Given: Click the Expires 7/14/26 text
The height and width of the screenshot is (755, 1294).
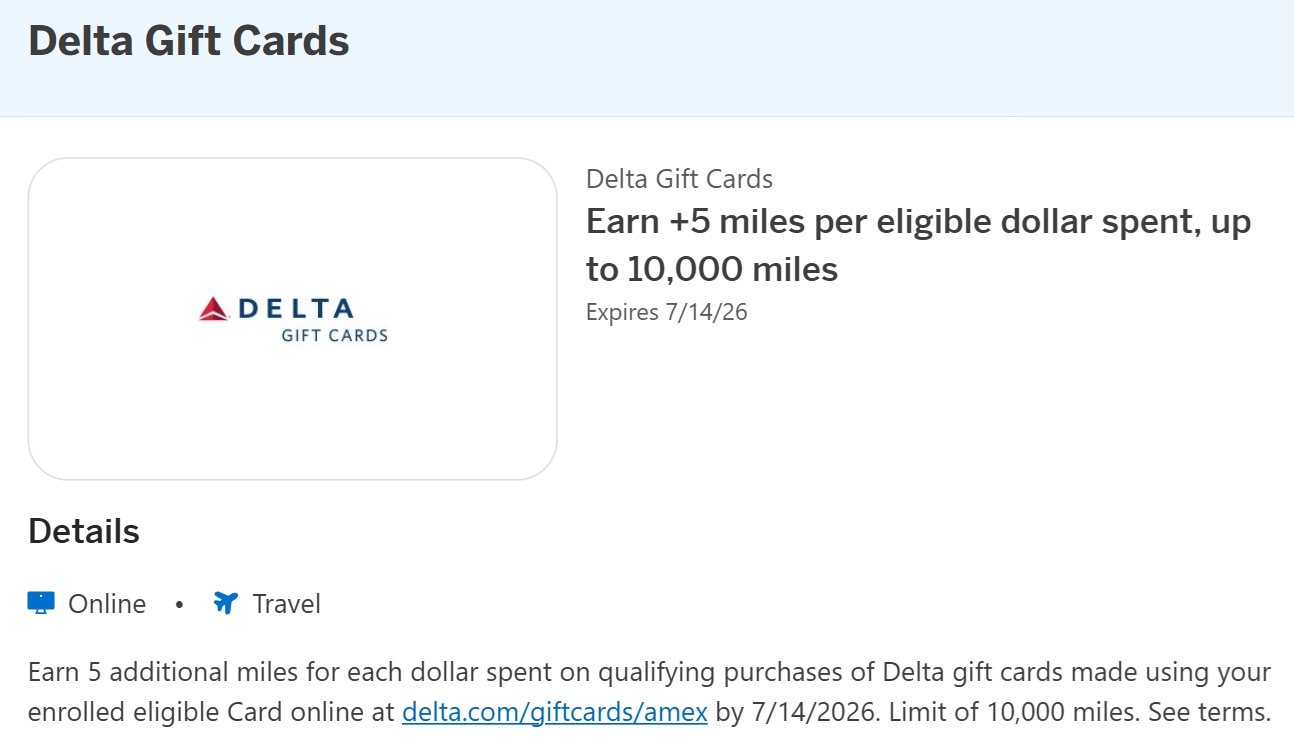Looking at the screenshot, I should pos(666,312).
